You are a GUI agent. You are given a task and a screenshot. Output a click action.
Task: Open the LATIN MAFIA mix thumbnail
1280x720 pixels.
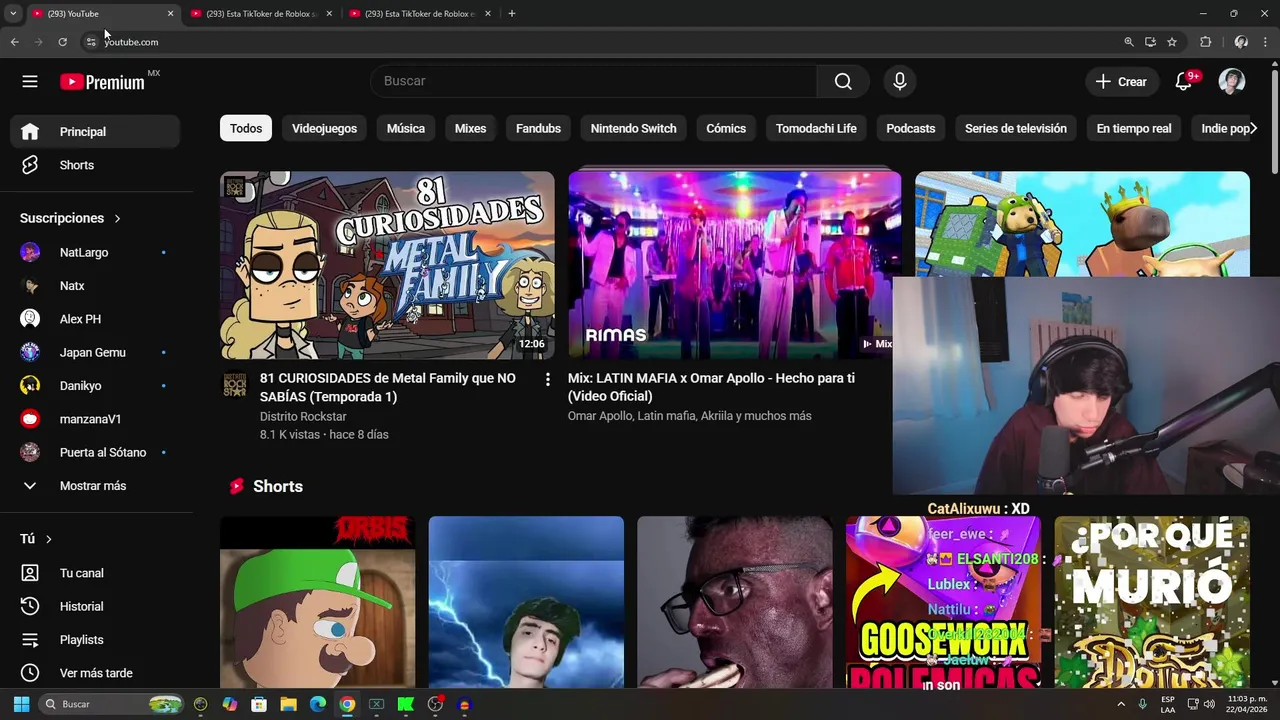click(x=734, y=265)
